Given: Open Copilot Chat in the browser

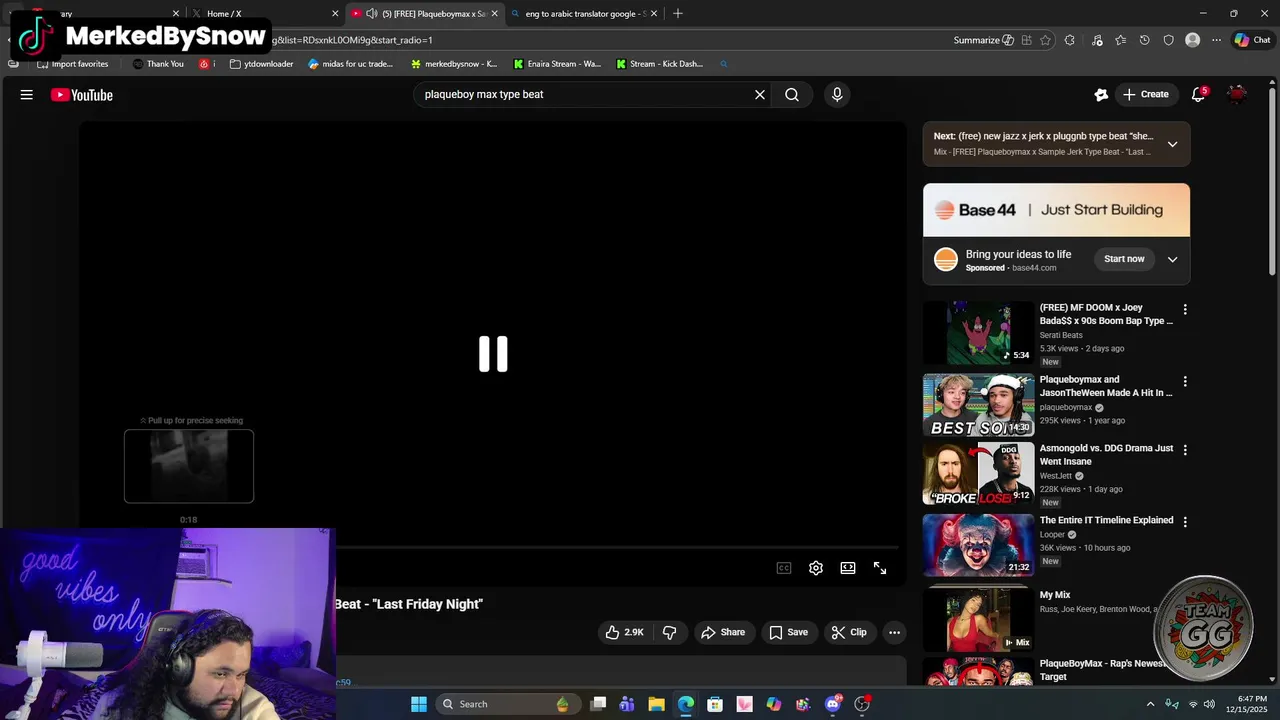Looking at the screenshot, I should pos(1252,40).
